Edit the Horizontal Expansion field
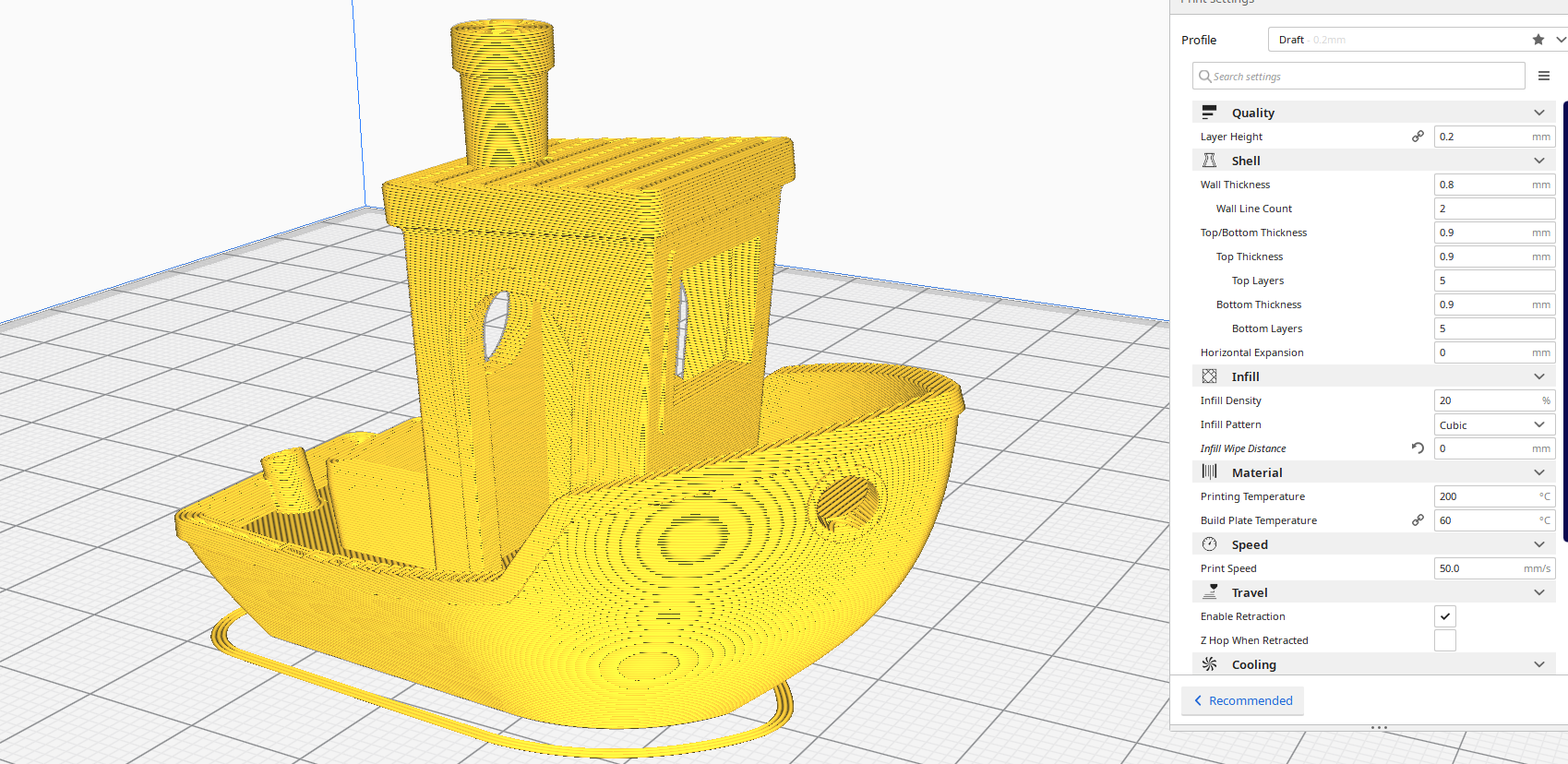The height and width of the screenshot is (764, 1568). coord(1495,352)
